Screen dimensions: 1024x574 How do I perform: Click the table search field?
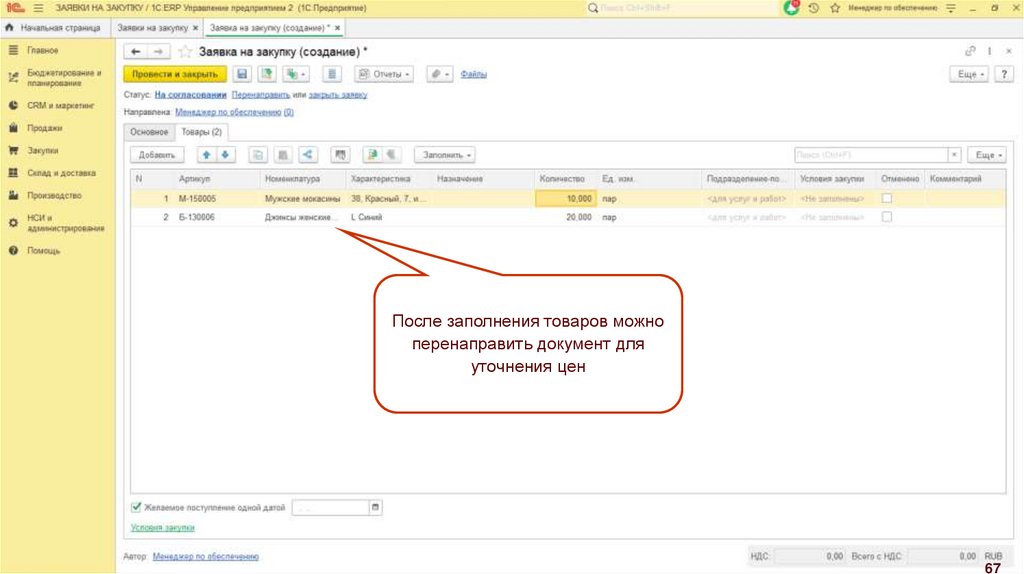pos(869,155)
